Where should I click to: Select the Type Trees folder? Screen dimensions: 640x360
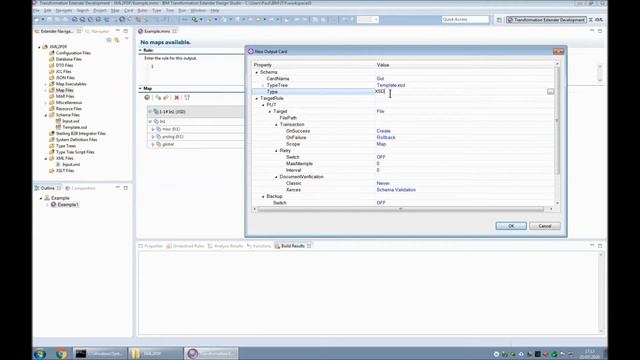[66, 146]
